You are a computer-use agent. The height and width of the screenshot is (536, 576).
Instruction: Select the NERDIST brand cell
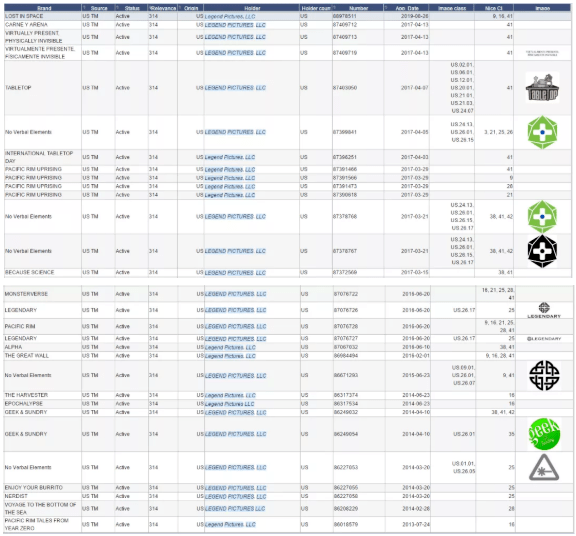coord(43,496)
